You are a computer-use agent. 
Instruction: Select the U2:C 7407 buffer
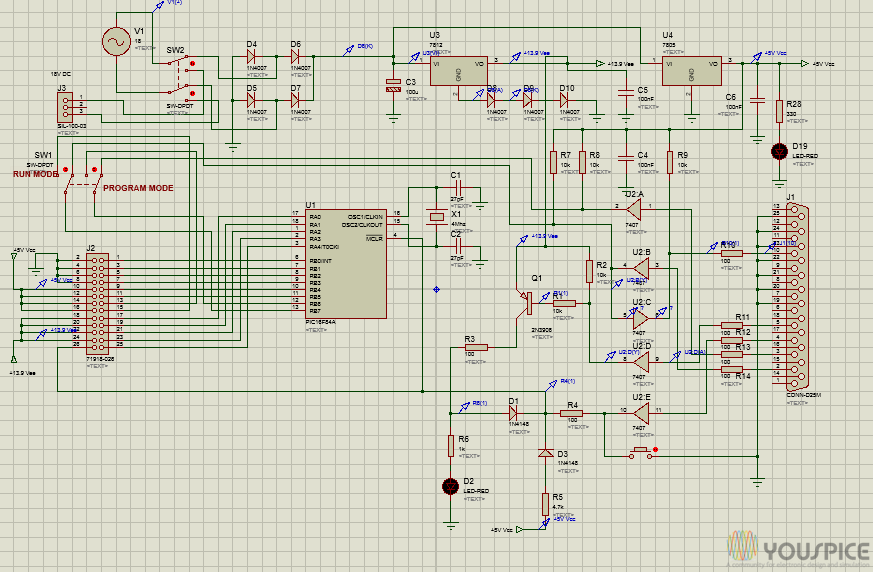(x=641, y=318)
